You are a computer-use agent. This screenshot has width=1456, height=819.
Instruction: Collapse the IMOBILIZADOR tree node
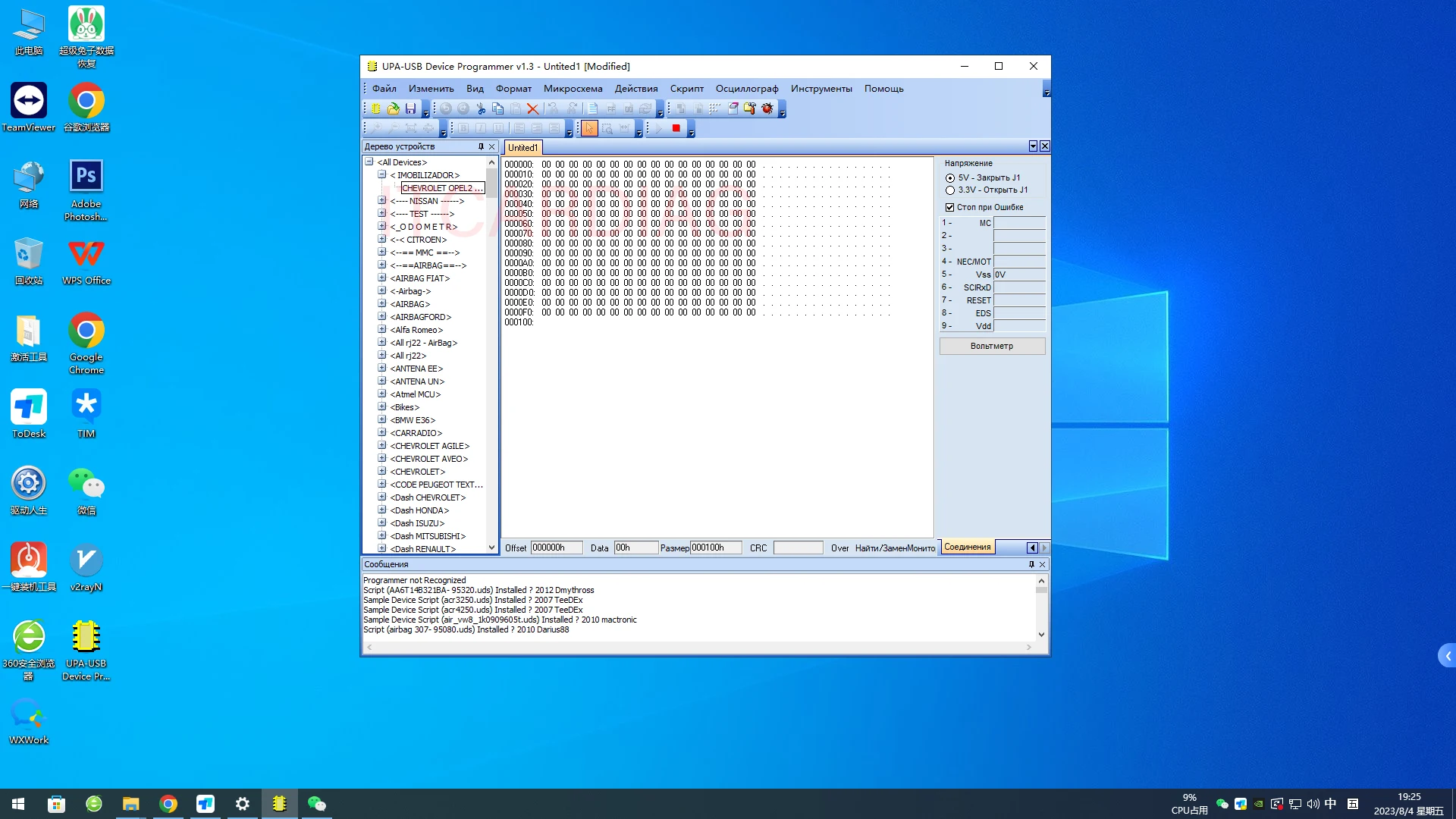click(x=382, y=174)
